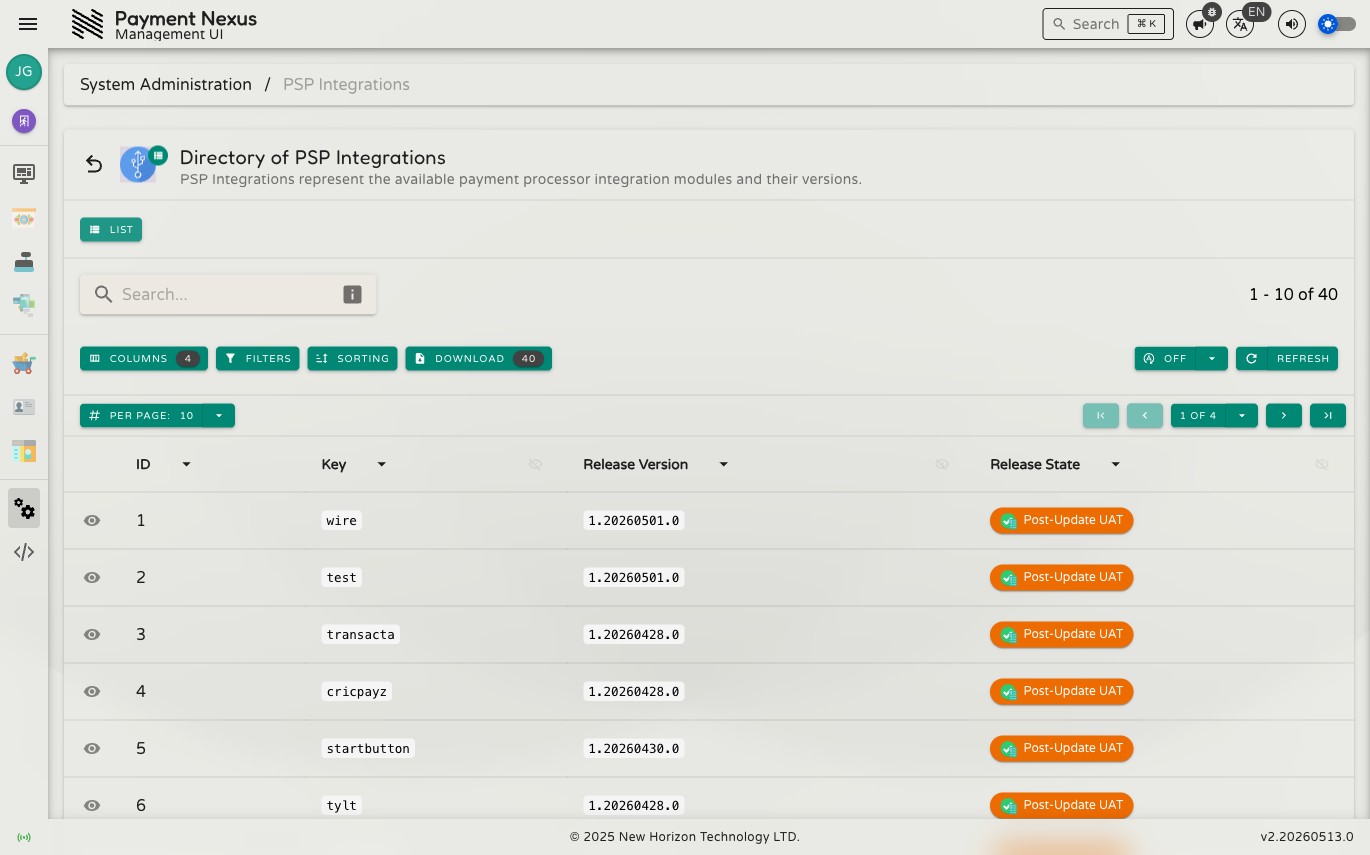Open the shopping cart sidebar icon
The height and width of the screenshot is (855, 1370).
24,364
